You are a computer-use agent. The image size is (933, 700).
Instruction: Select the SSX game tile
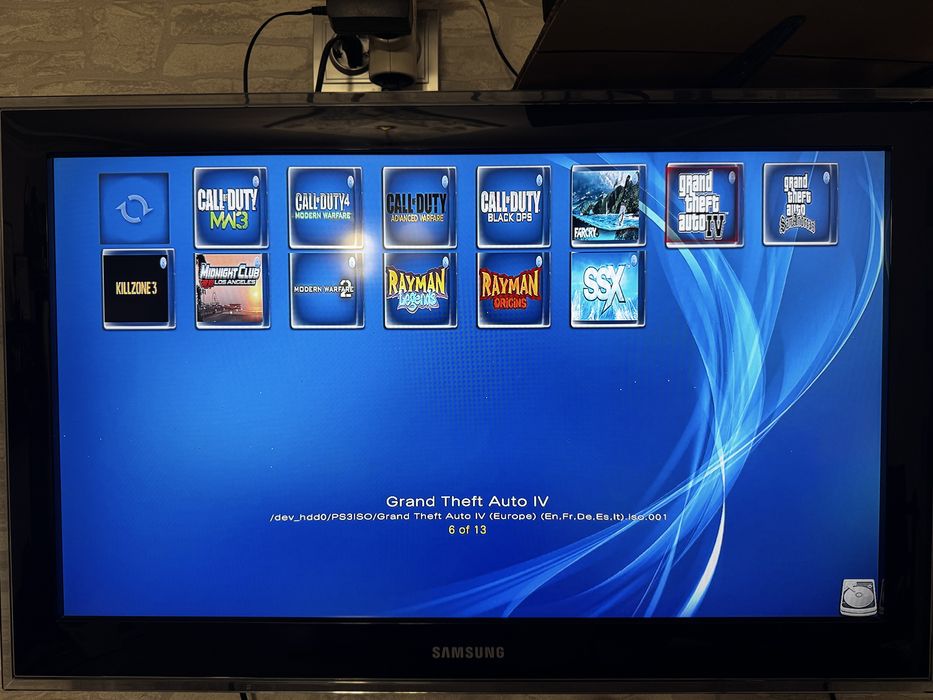608,289
